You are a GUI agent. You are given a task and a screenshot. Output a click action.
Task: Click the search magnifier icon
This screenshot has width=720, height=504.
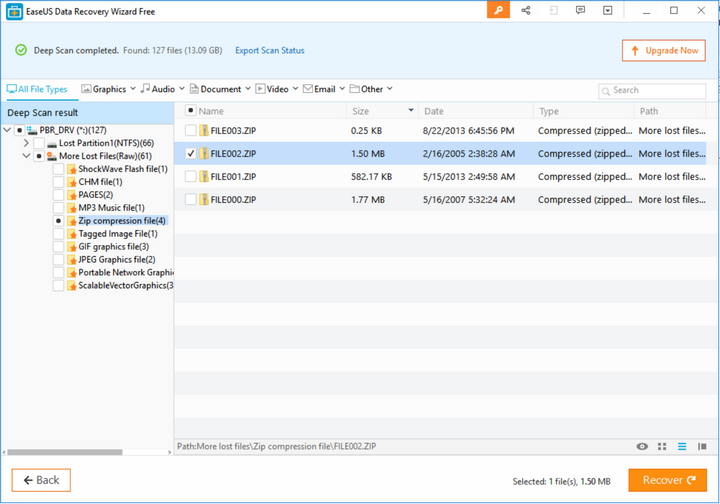[606, 91]
